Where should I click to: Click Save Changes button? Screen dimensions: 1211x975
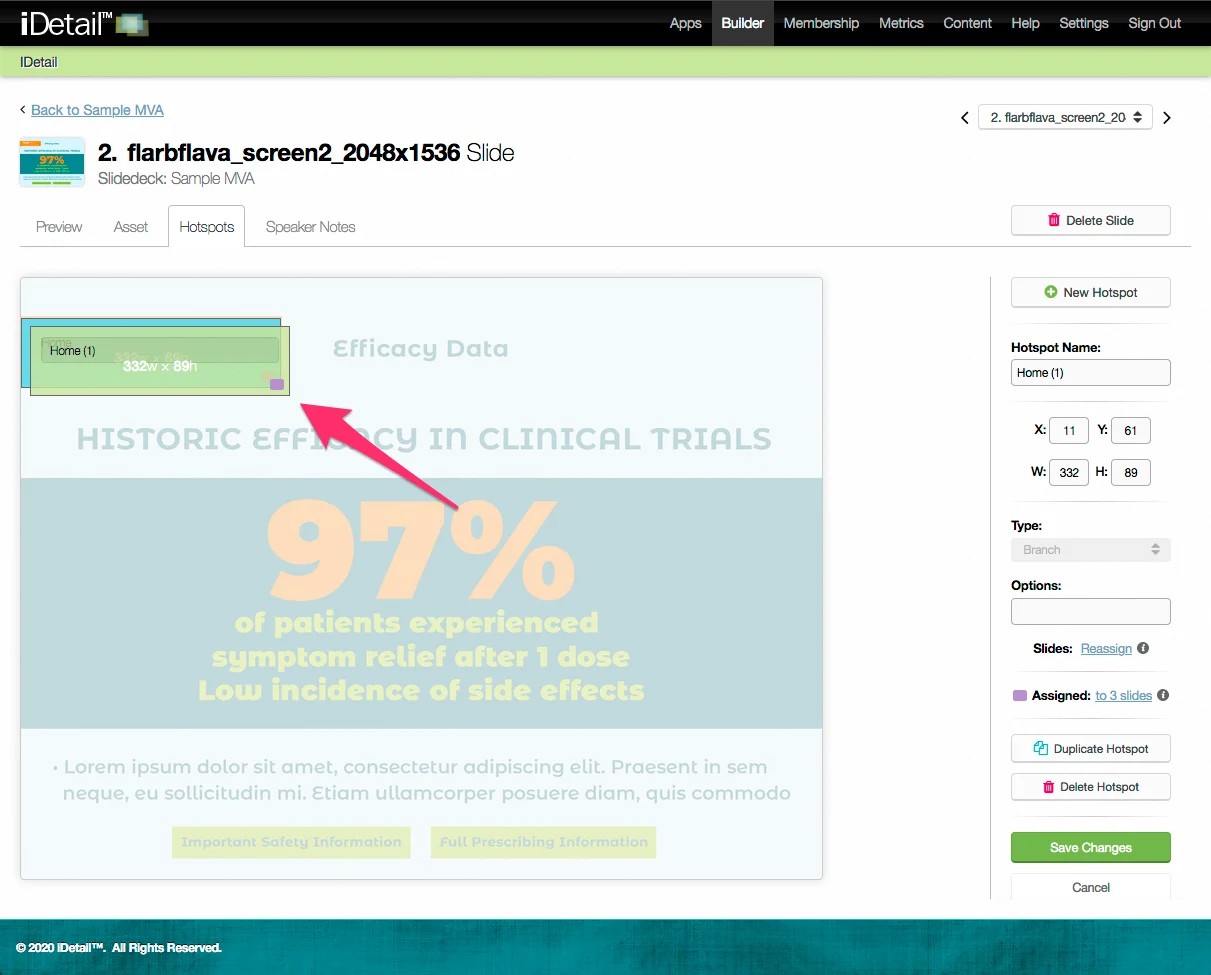coord(1091,847)
